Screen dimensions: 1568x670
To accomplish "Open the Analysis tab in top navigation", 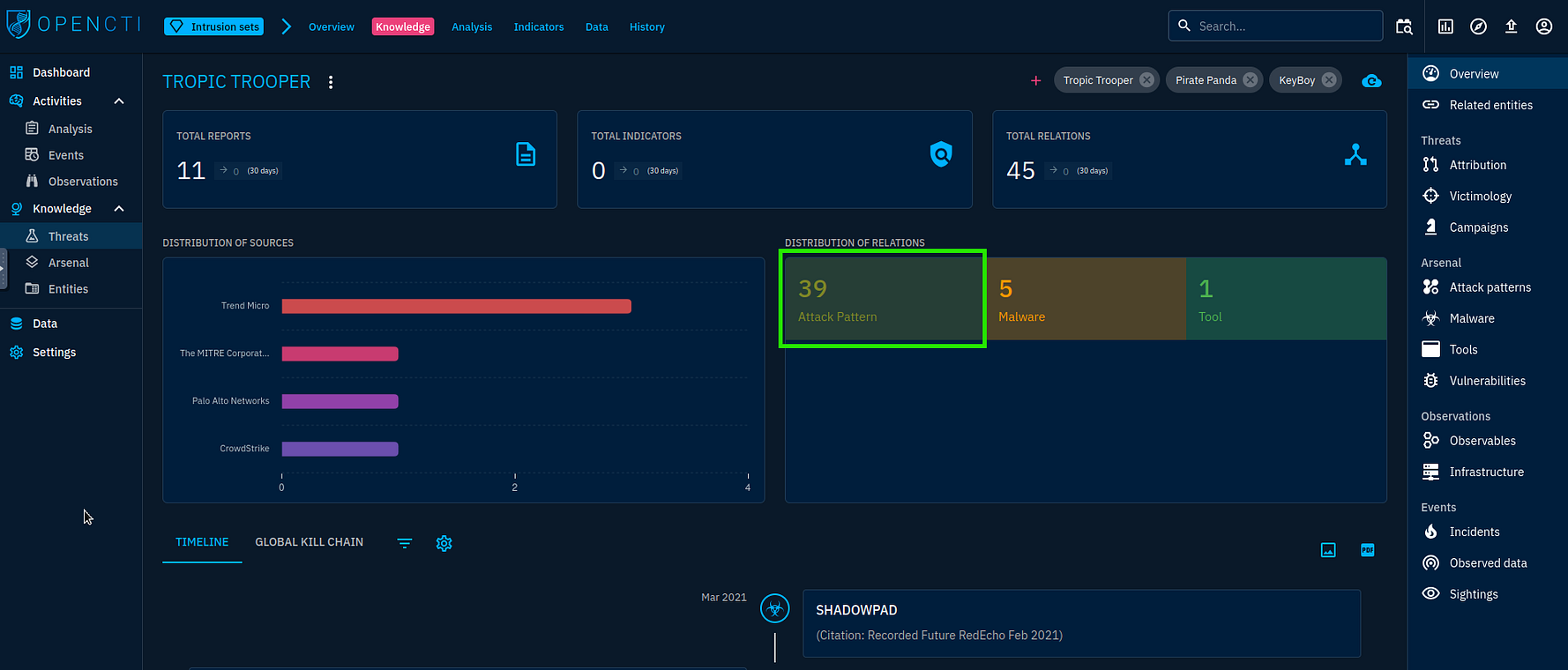I will pos(472,27).
